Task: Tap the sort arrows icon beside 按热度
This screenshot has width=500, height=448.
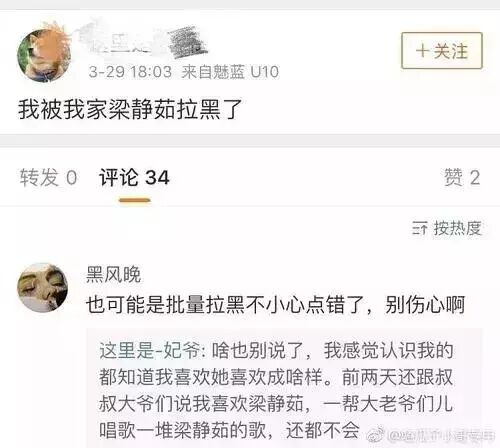Action: point(420,228)
